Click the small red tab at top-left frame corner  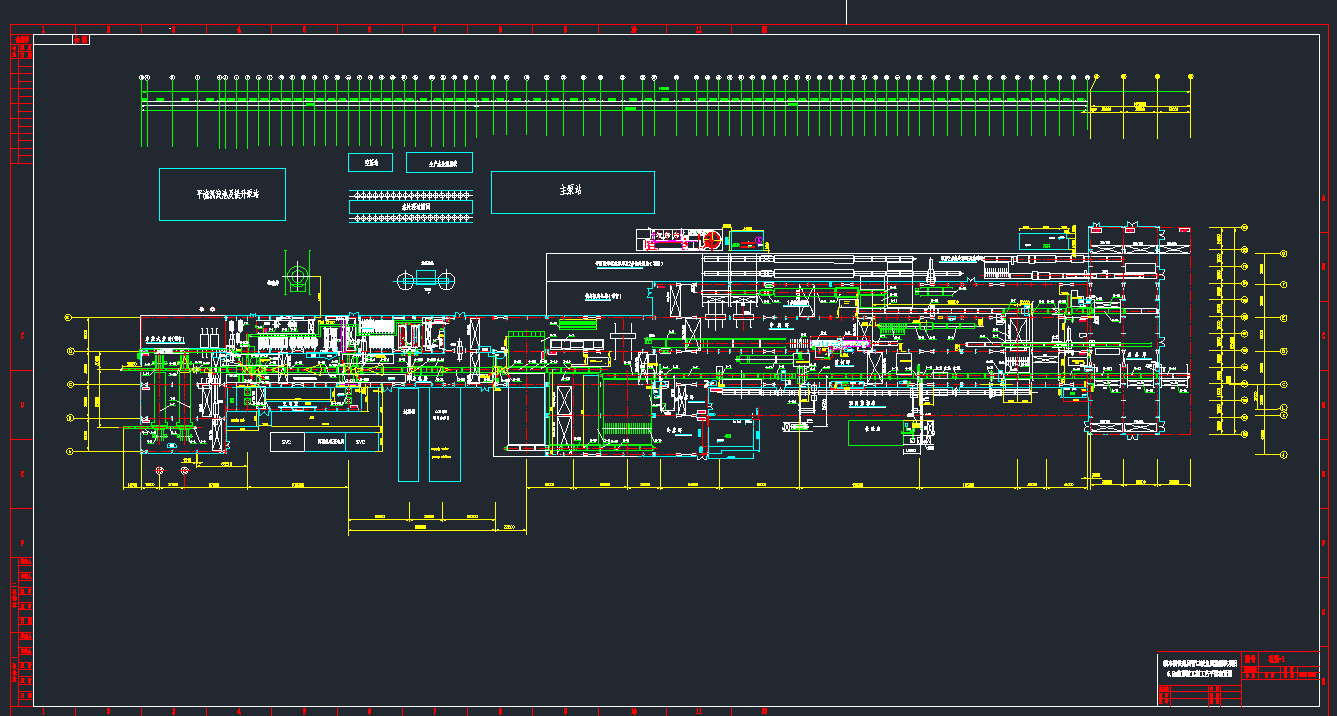(81, 40)
